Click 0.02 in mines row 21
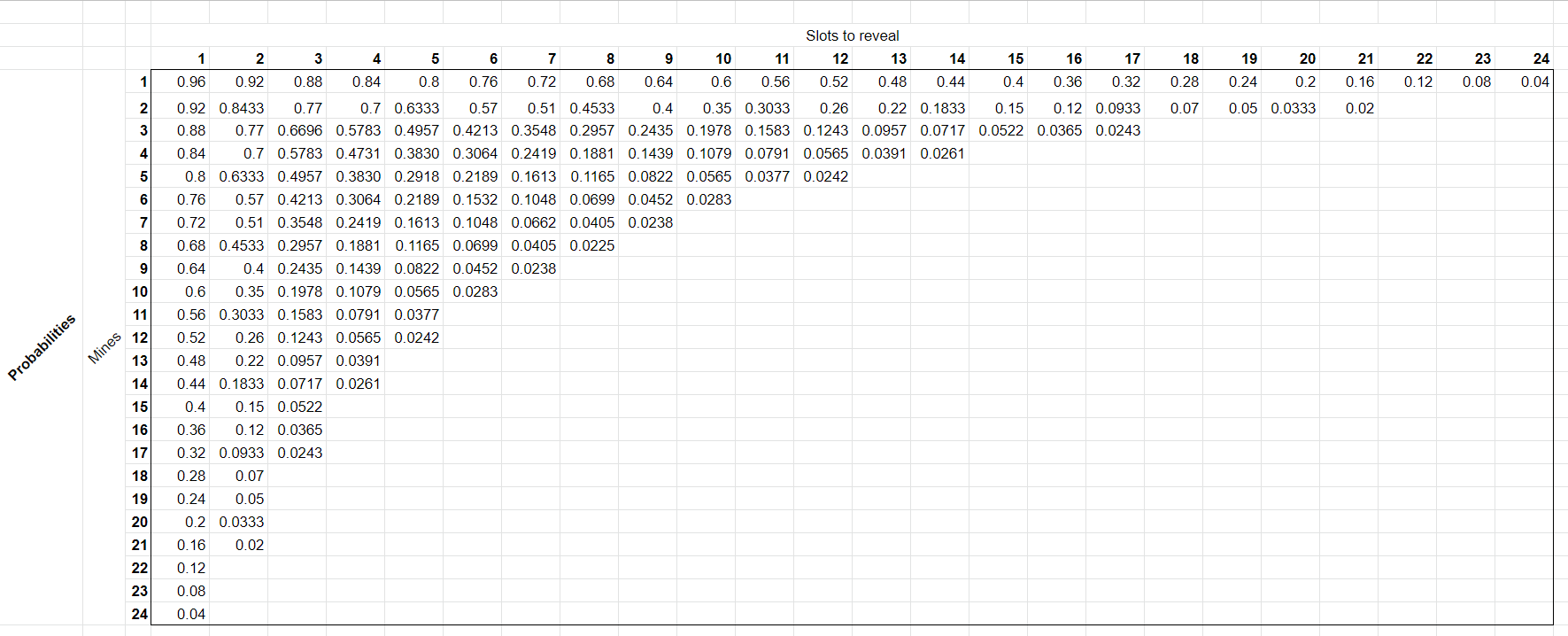 249,545
